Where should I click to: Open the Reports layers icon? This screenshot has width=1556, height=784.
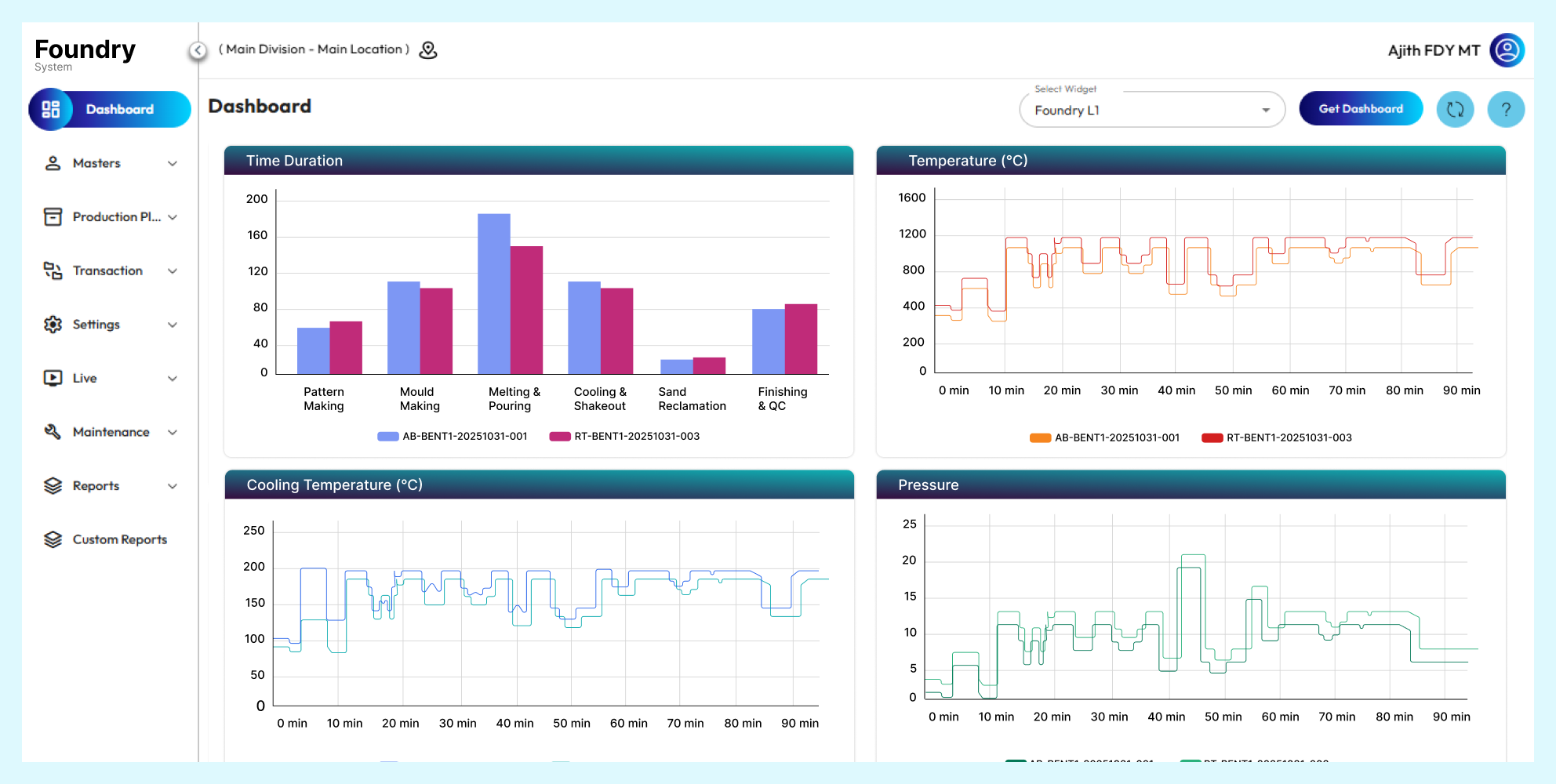(x=52, y=485)
